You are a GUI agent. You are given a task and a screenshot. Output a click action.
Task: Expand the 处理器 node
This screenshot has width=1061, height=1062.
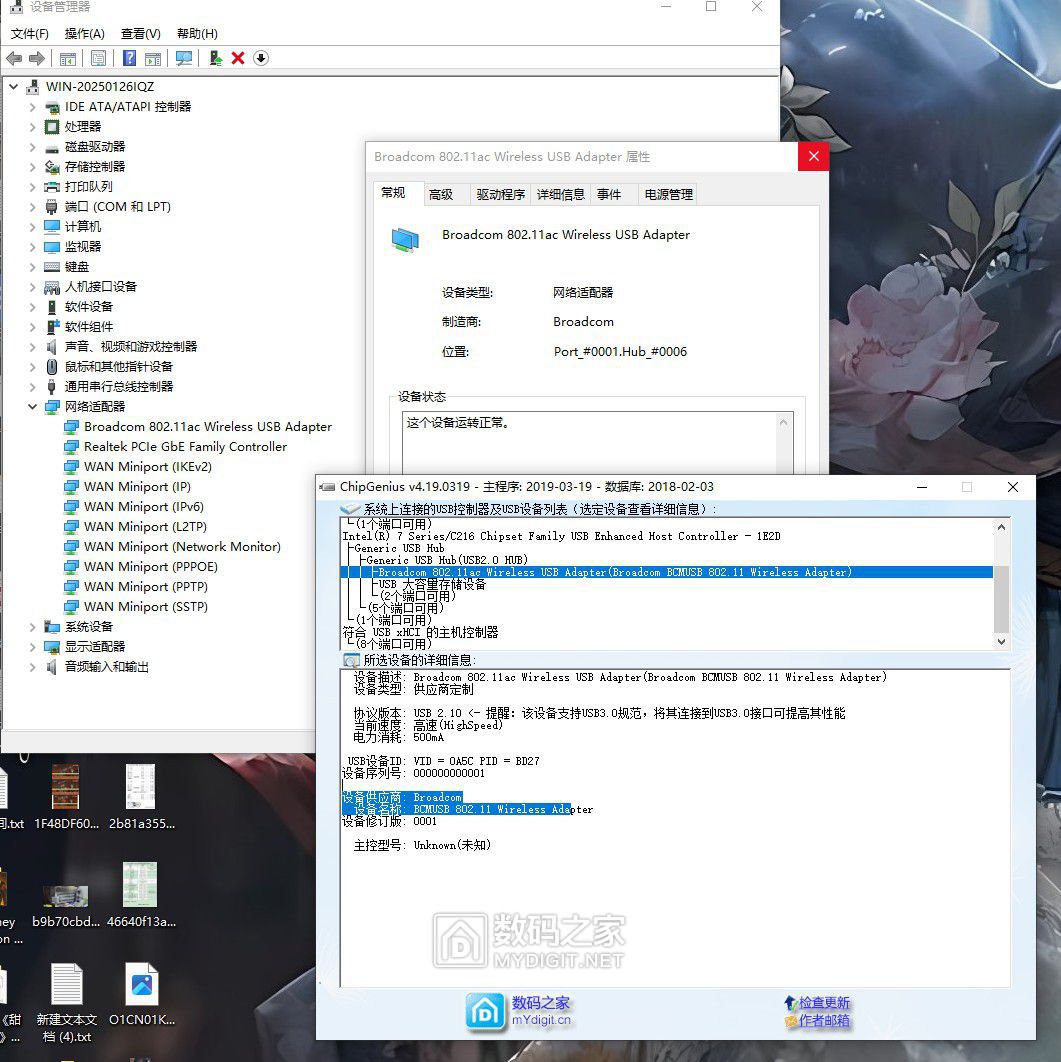(33, 127)
